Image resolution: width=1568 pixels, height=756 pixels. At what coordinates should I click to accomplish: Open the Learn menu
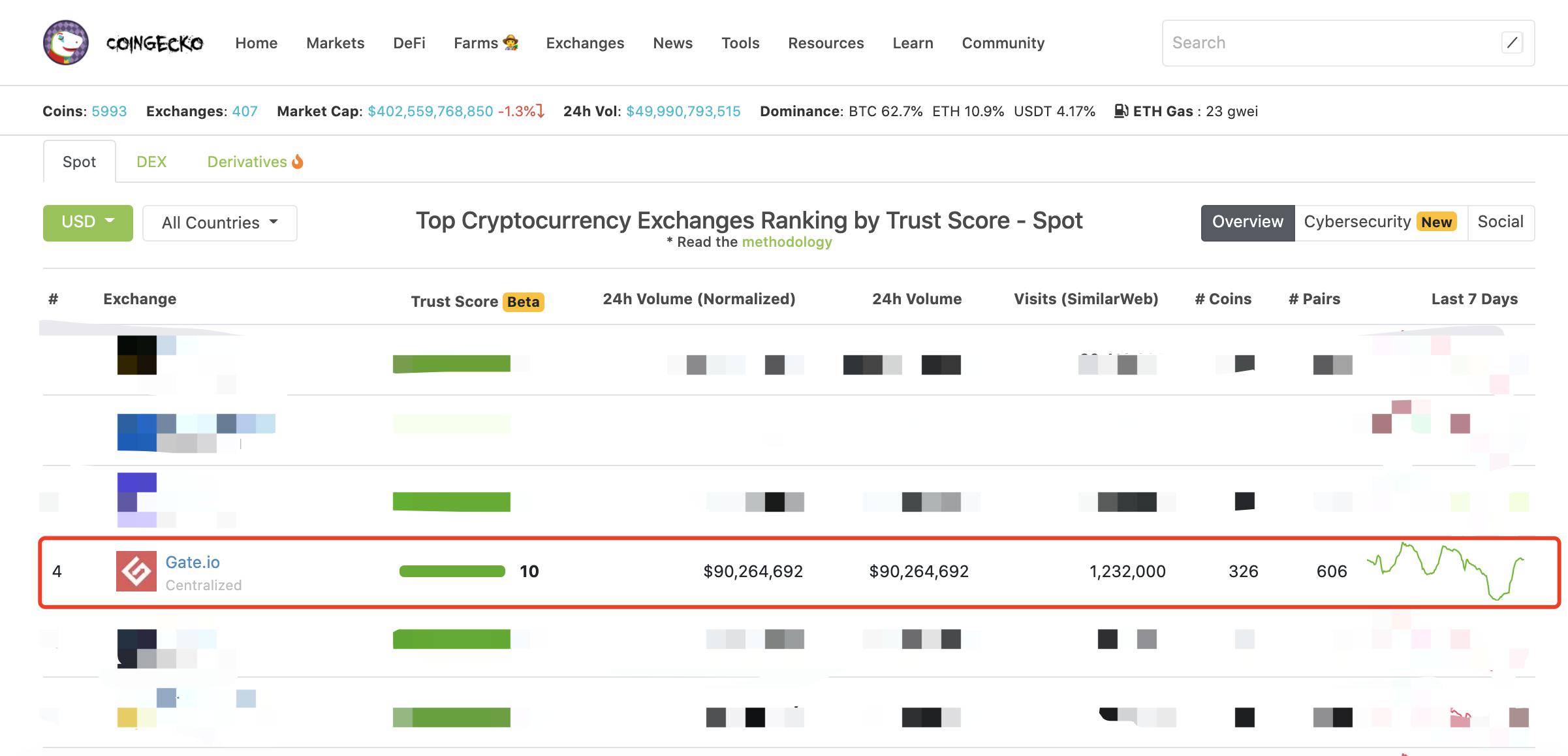point(913,43)
